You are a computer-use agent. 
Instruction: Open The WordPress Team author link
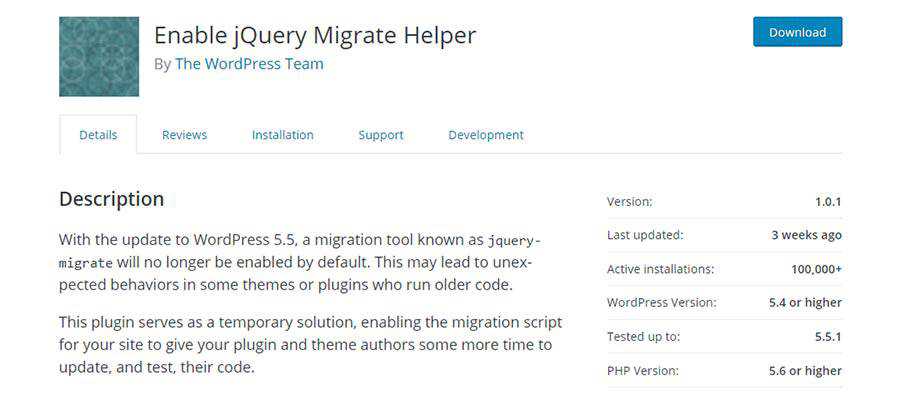(249, 64)
